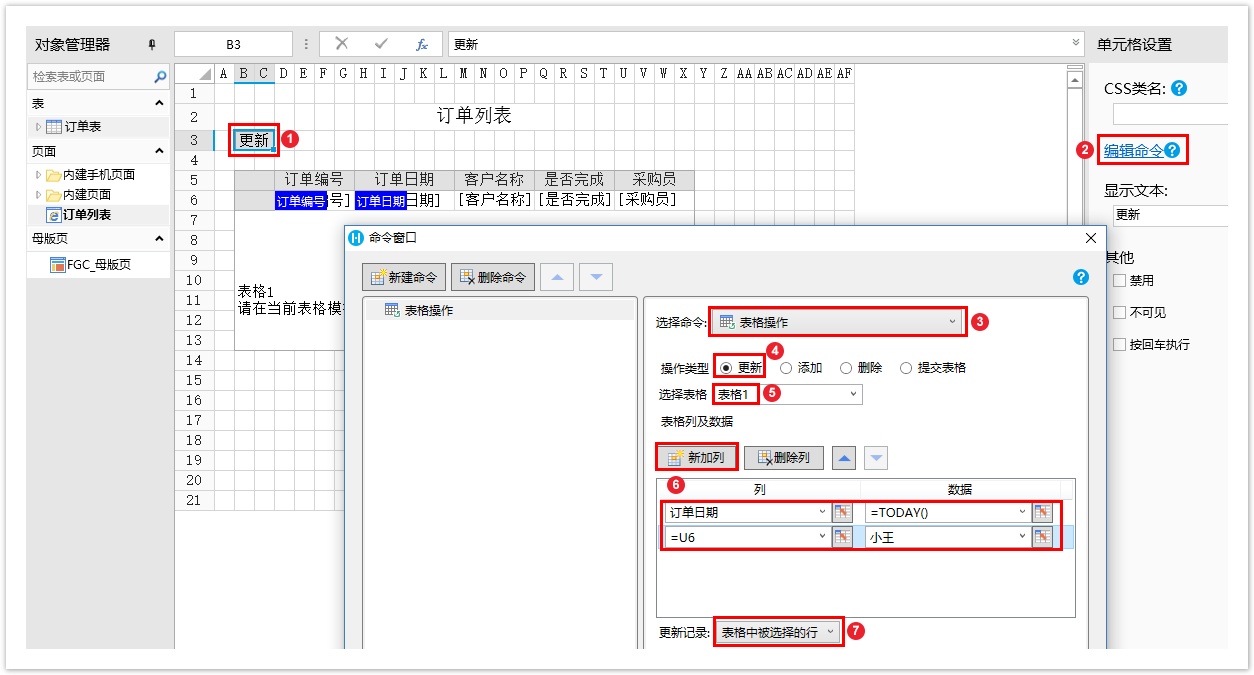
Task: Expand the 更新记录 dropdown
Action: 778,633
